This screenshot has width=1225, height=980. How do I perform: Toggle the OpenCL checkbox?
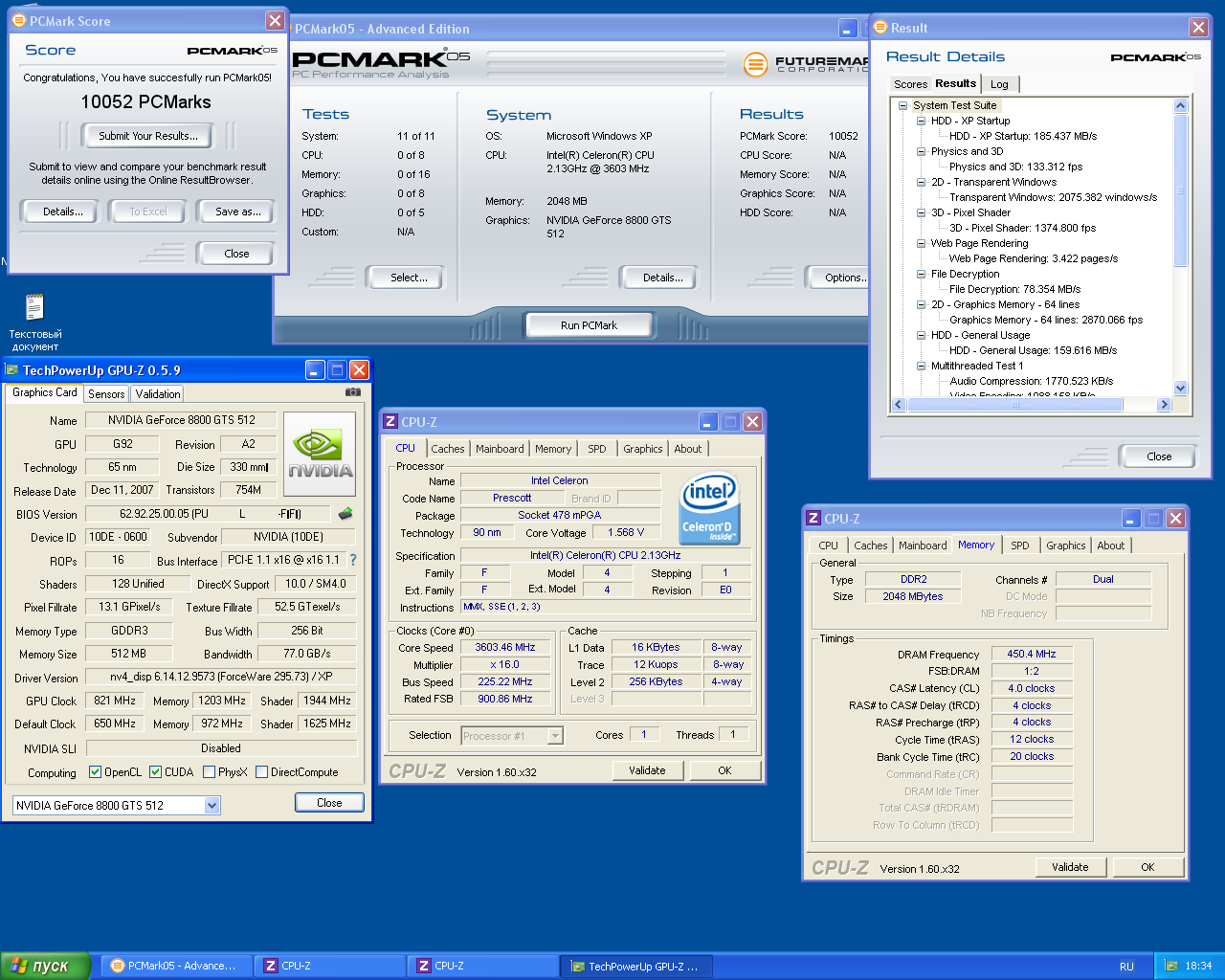pos(95,772)
